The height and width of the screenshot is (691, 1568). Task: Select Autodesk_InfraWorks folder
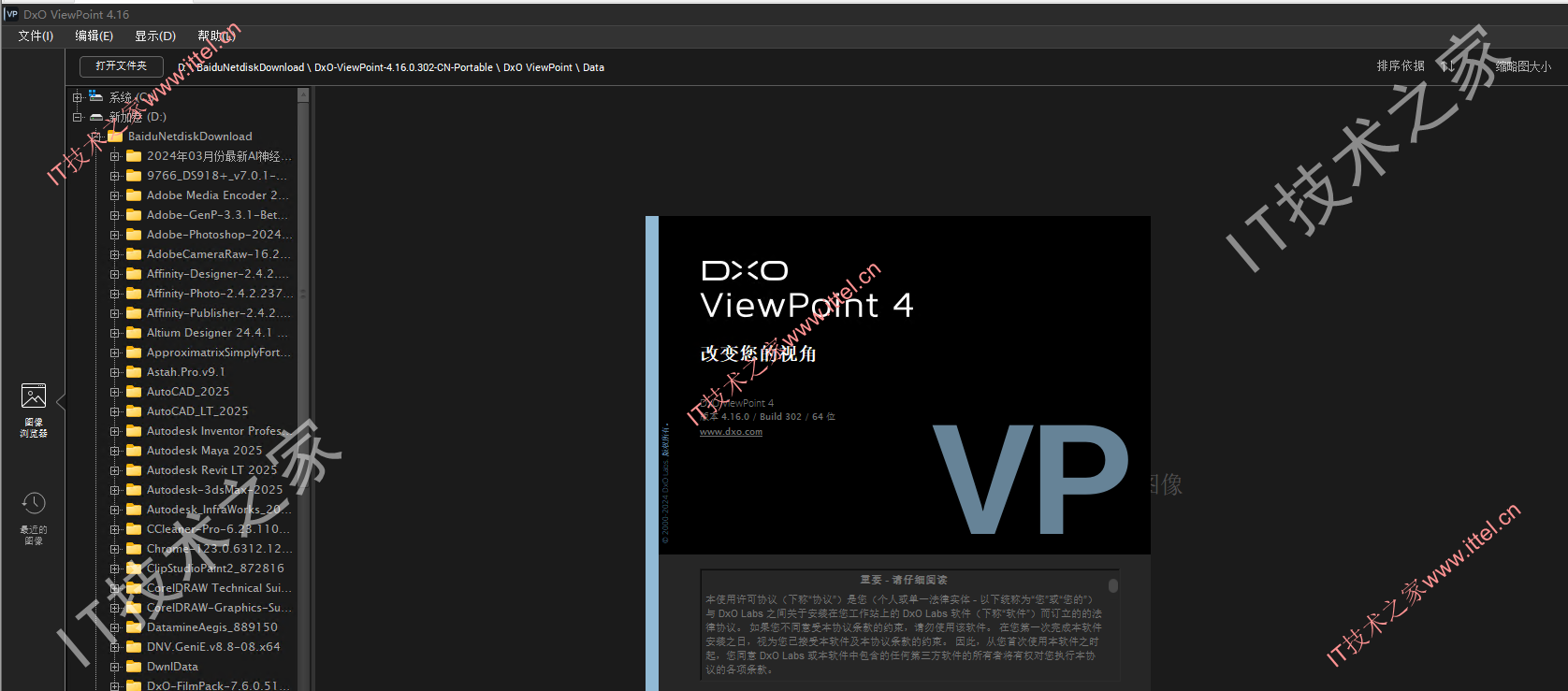[219, 510]
